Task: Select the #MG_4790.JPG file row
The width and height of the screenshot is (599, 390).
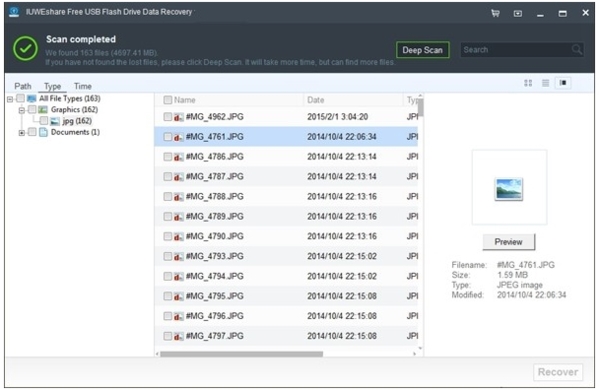Action: pyautogui.click(x=286, y=236)
